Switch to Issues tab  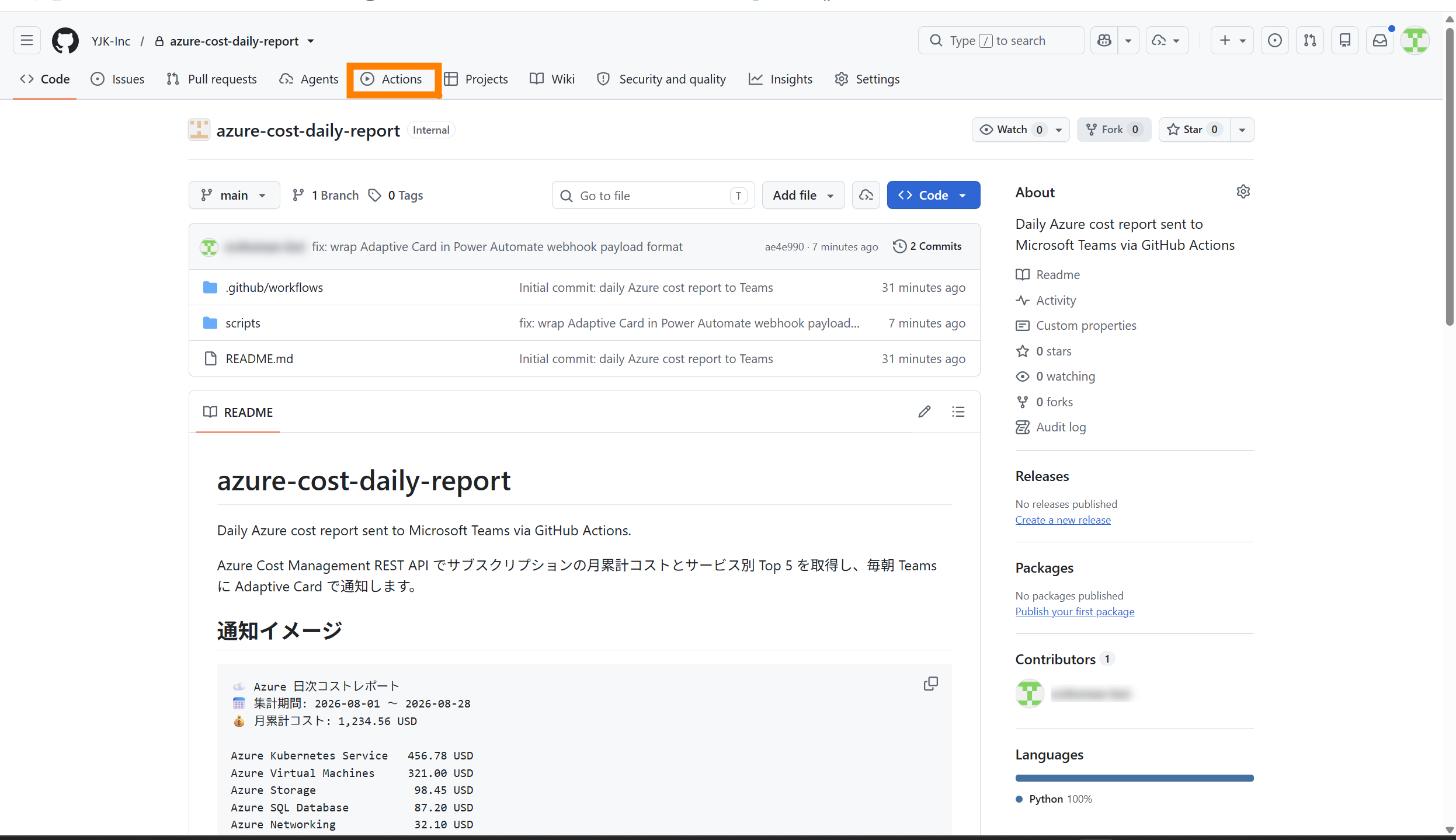tap(117, 79)
